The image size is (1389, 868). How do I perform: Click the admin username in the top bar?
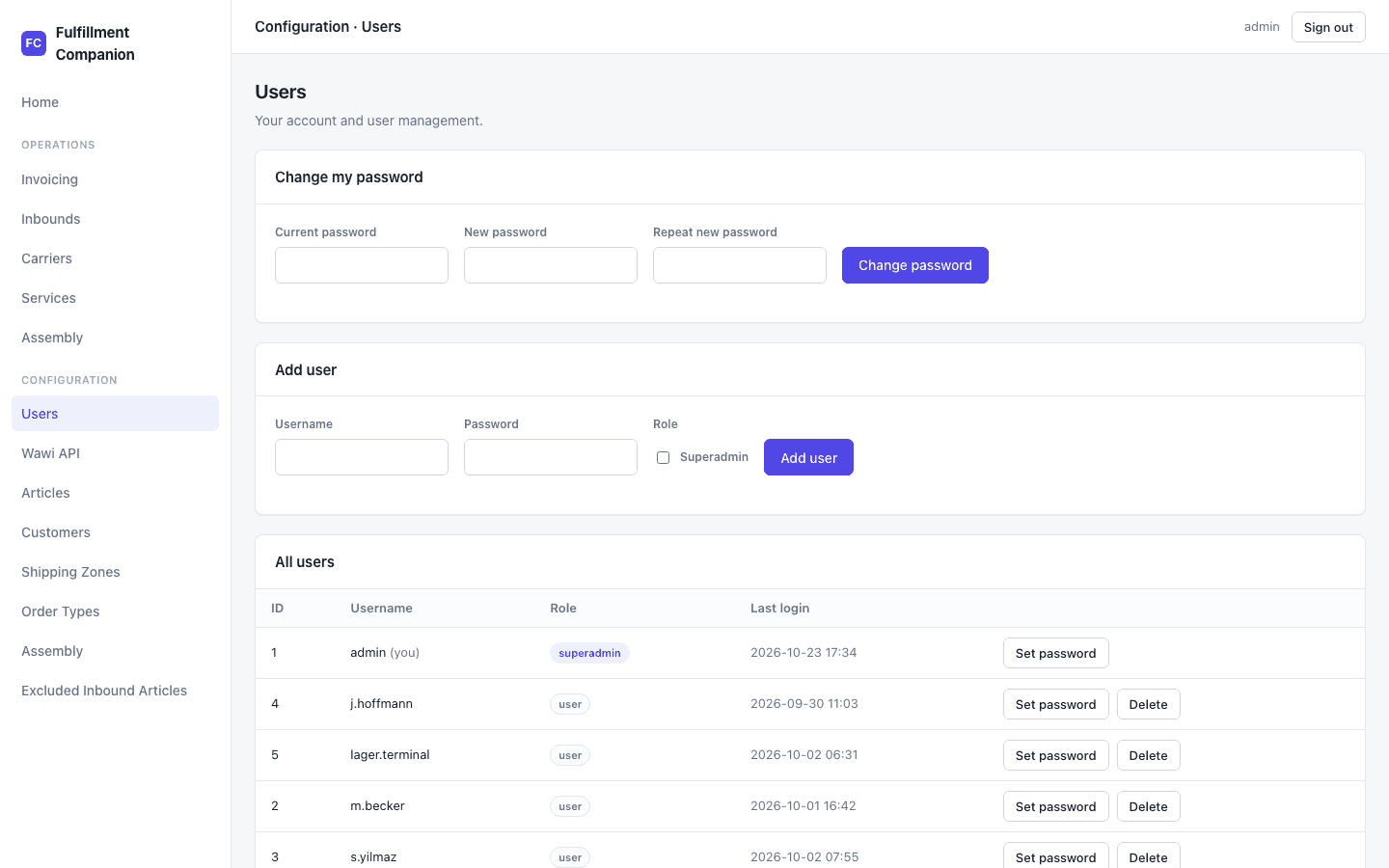click(x=1262, y=27)
